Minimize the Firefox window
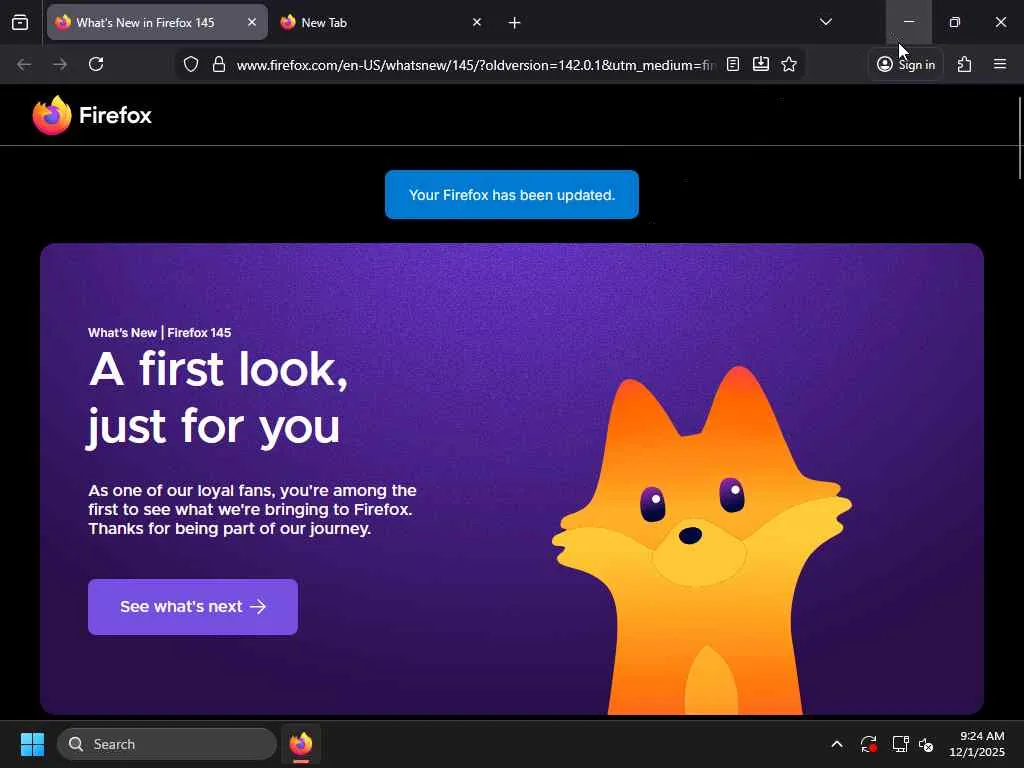 point(908,22)
